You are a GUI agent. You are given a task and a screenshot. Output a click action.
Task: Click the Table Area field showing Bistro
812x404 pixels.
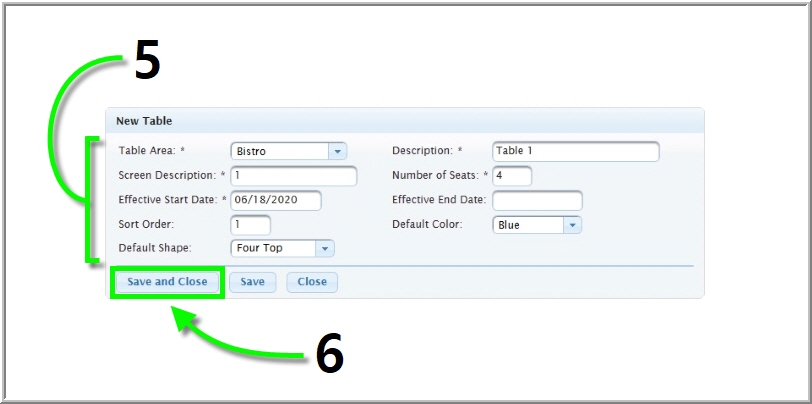pyautogui.click(x=280, y=151)
